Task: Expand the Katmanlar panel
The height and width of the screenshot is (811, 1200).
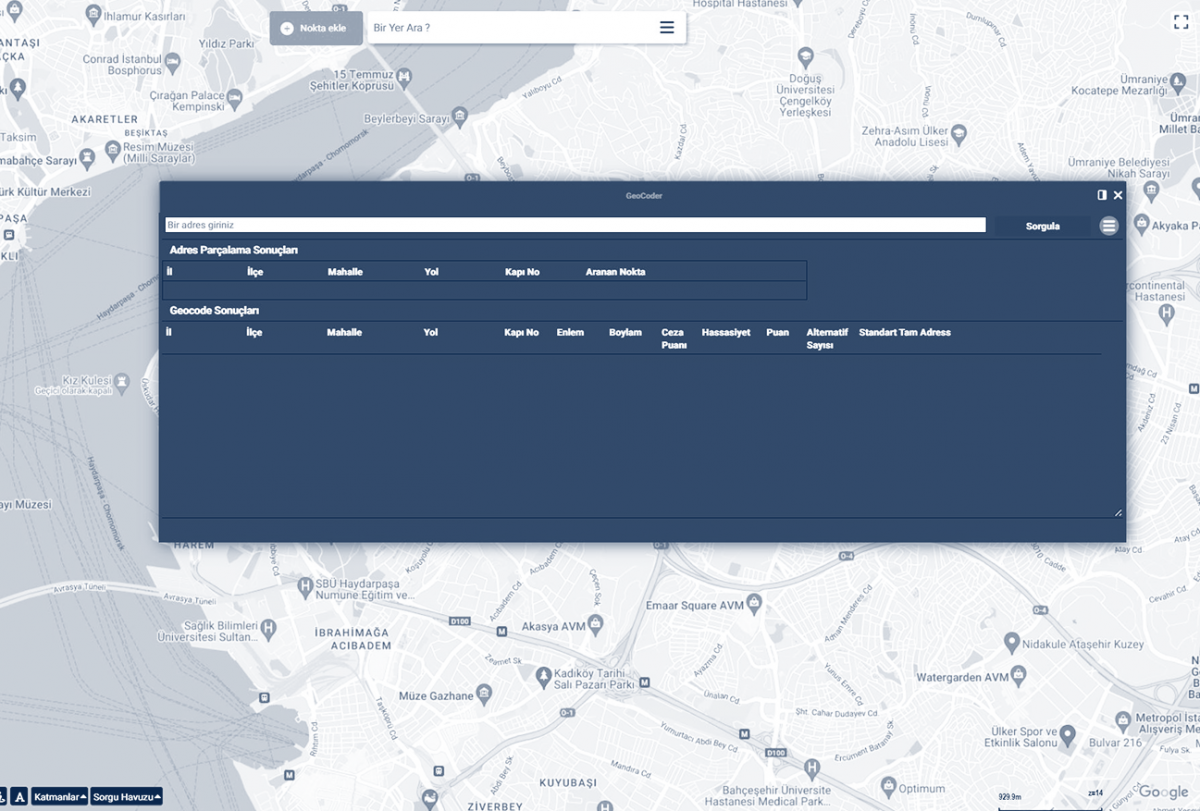Action: 61,797
